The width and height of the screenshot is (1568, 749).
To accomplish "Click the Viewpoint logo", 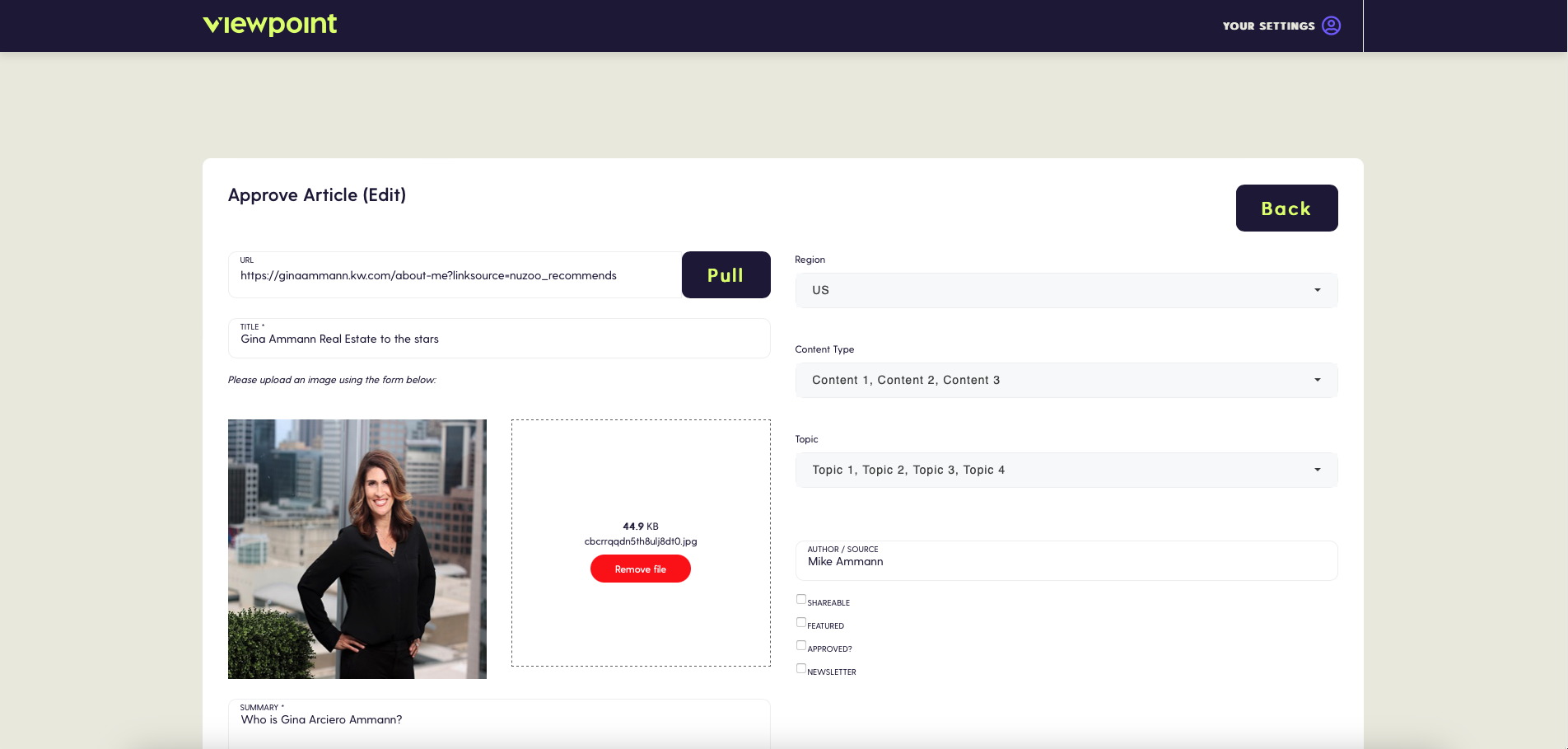I will (270, 25).
